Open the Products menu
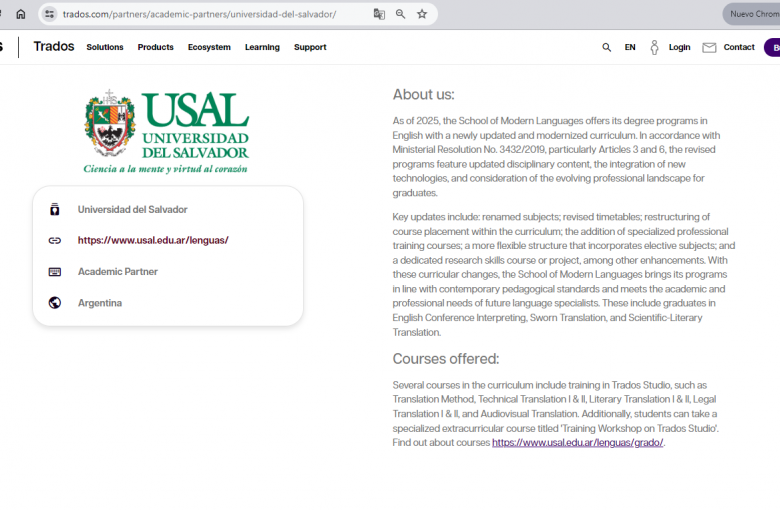 pyautogui.click(x=156, y=47)
